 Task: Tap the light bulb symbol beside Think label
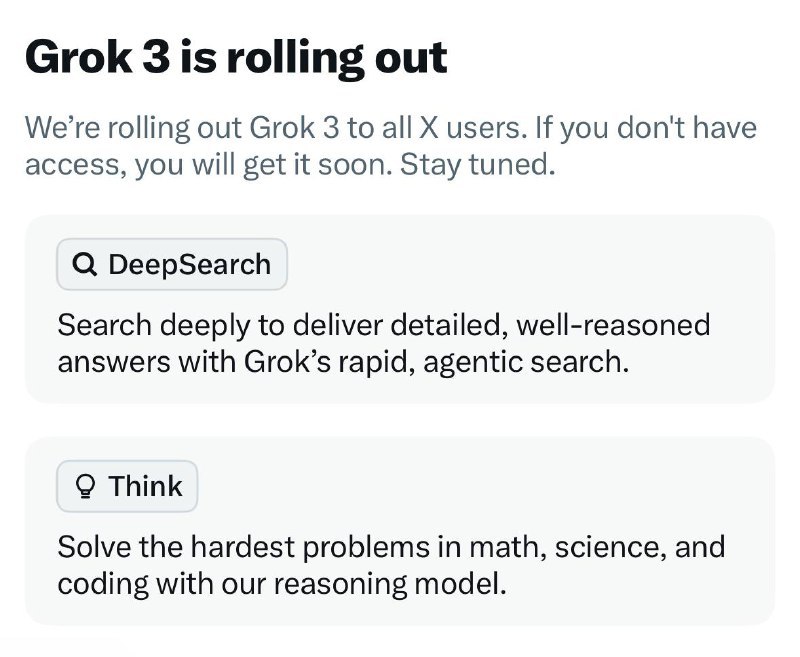(x=84, y=487)
